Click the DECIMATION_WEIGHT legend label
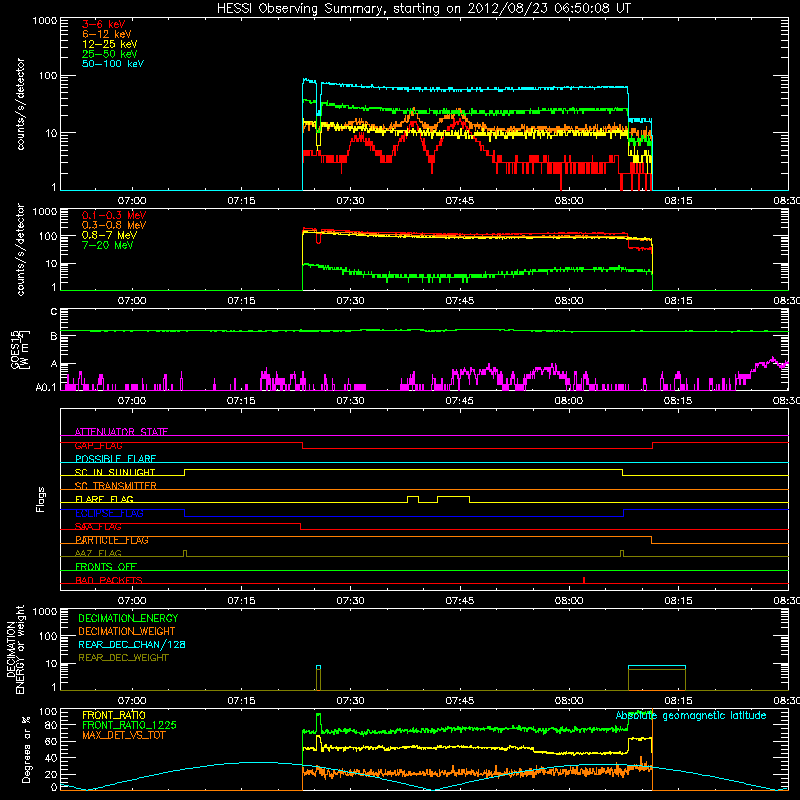This screenshot has width=800, height=800. [127, 631]
